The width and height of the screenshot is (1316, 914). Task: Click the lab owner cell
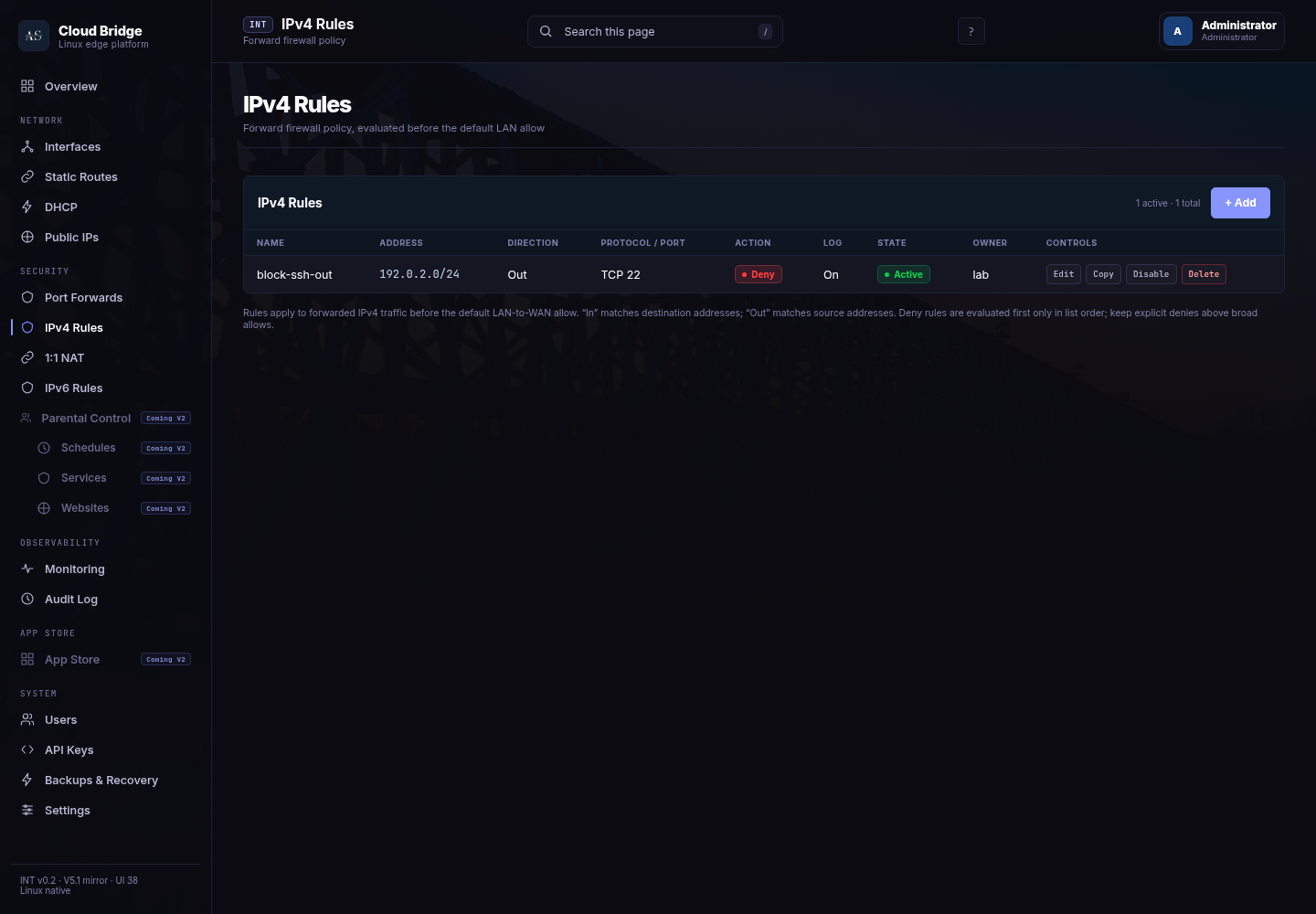pyautogui.click(x=981, y=274)
